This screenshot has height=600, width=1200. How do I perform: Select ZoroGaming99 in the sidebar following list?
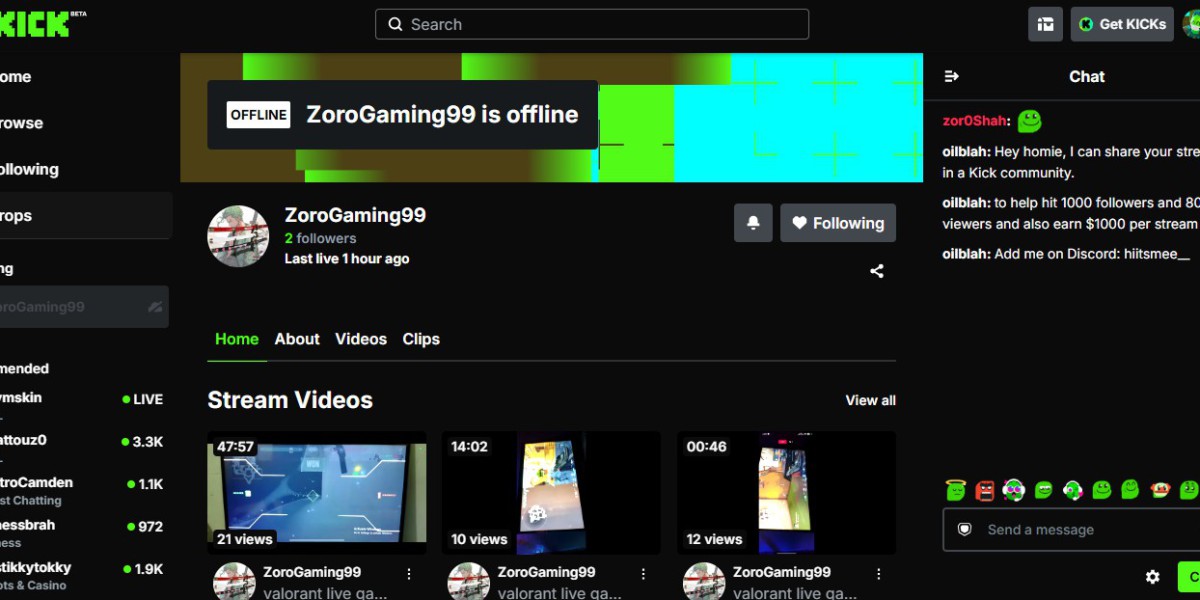point(84,307)
